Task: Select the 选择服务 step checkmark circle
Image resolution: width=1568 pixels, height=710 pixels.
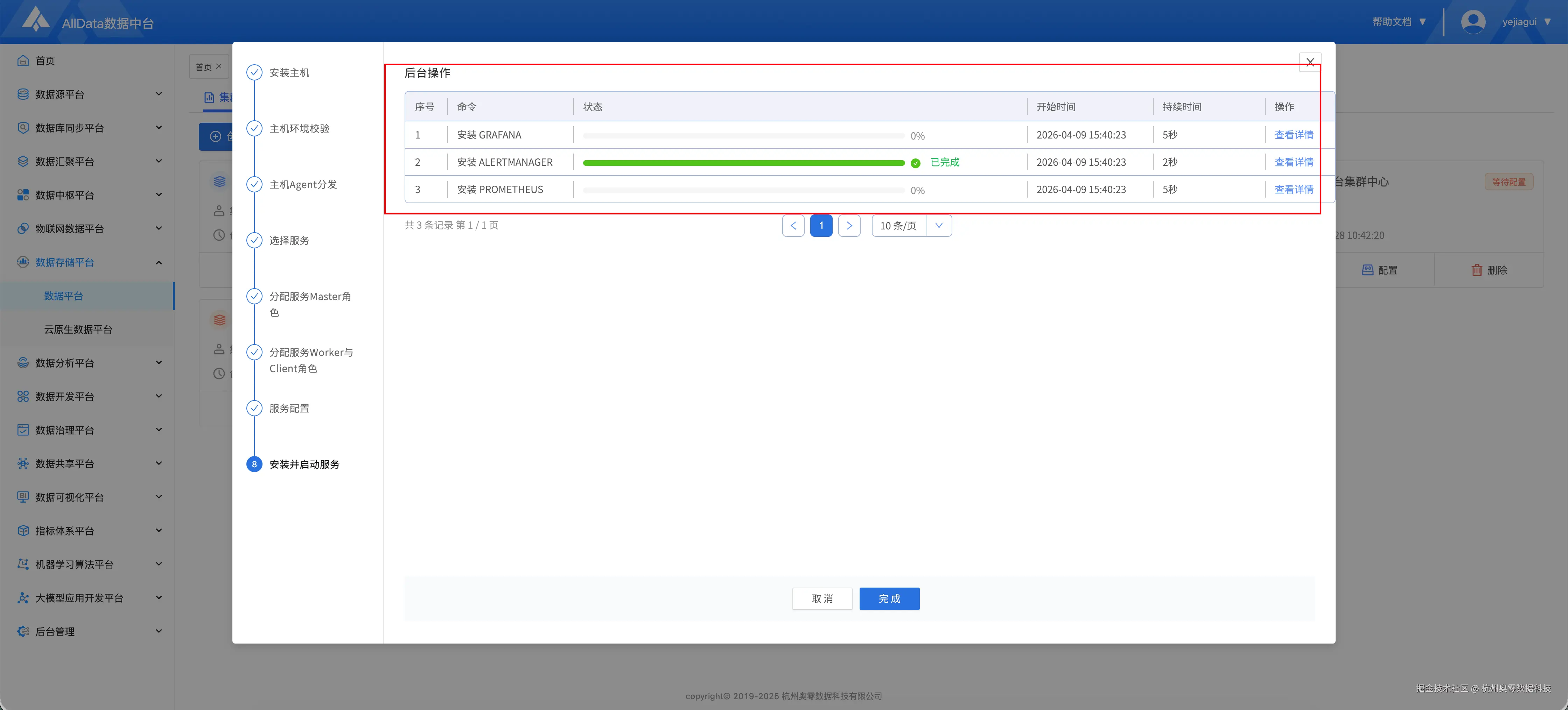Action: (254, 240)
